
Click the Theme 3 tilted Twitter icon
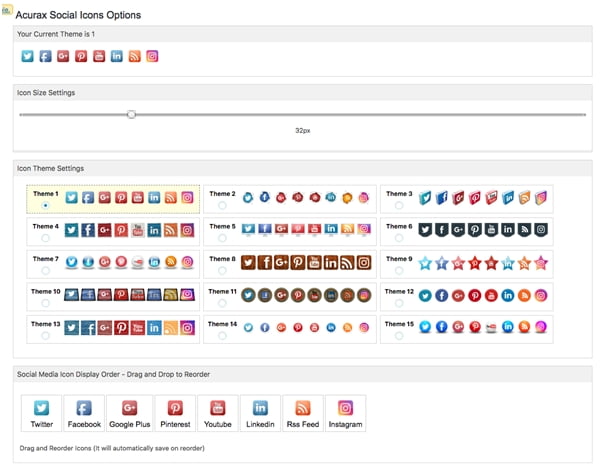[x=425, y=197]
